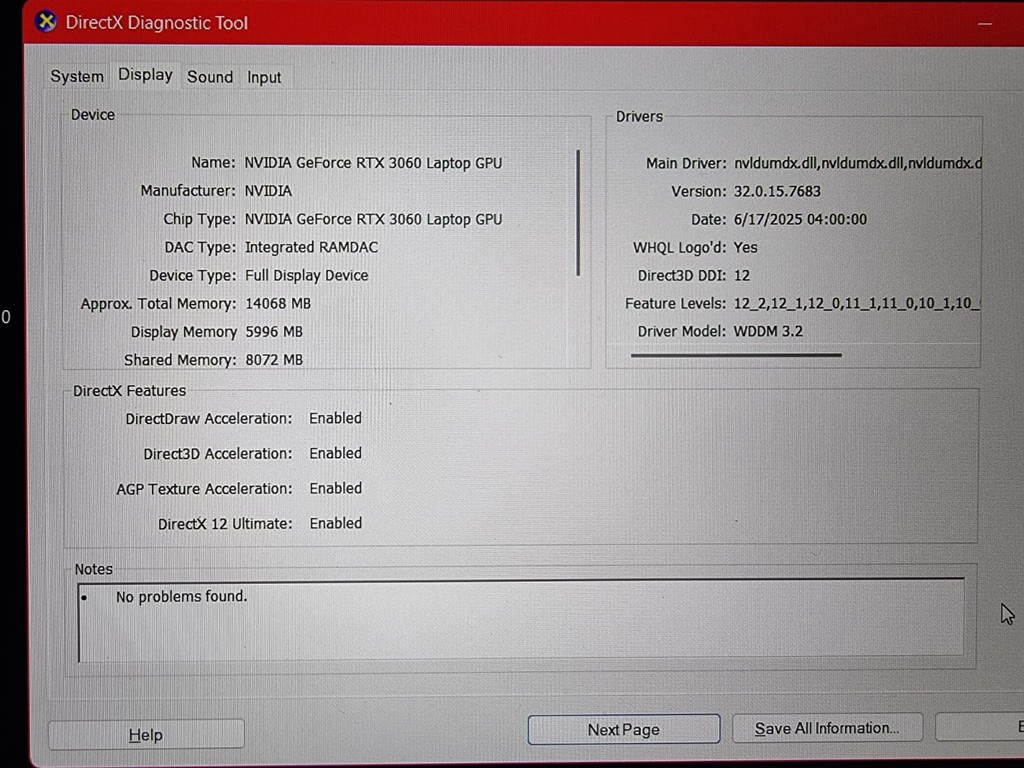Image resolution: width=1024 pixels, height=768 pixels.
Task: Click the 8072 MB shared memory value
Action: [274, 360]
